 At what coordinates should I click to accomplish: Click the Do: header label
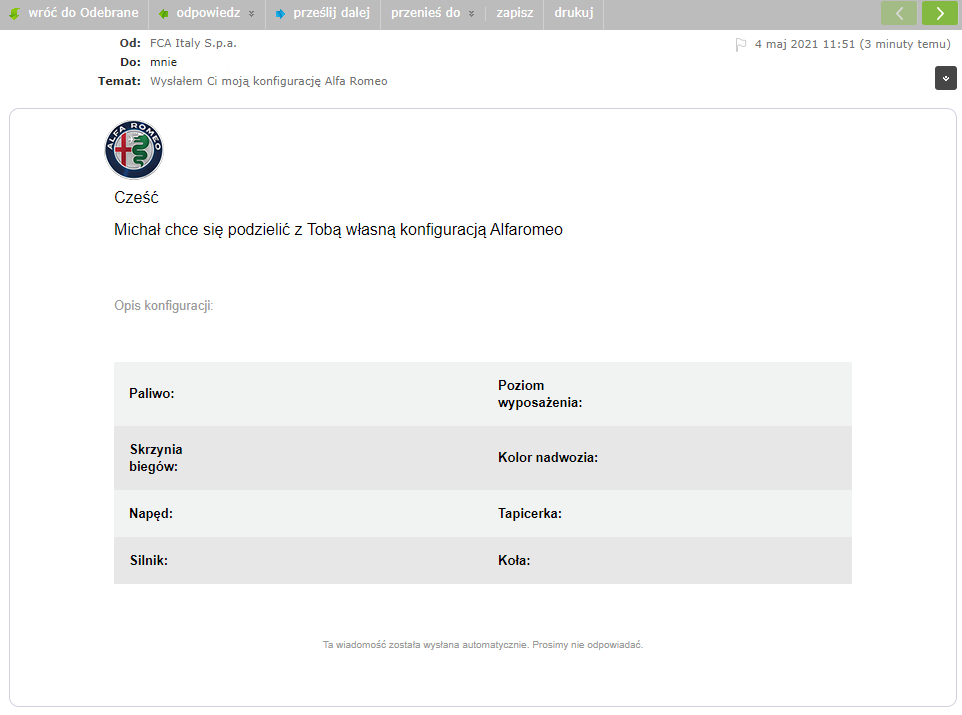point(131,62)
